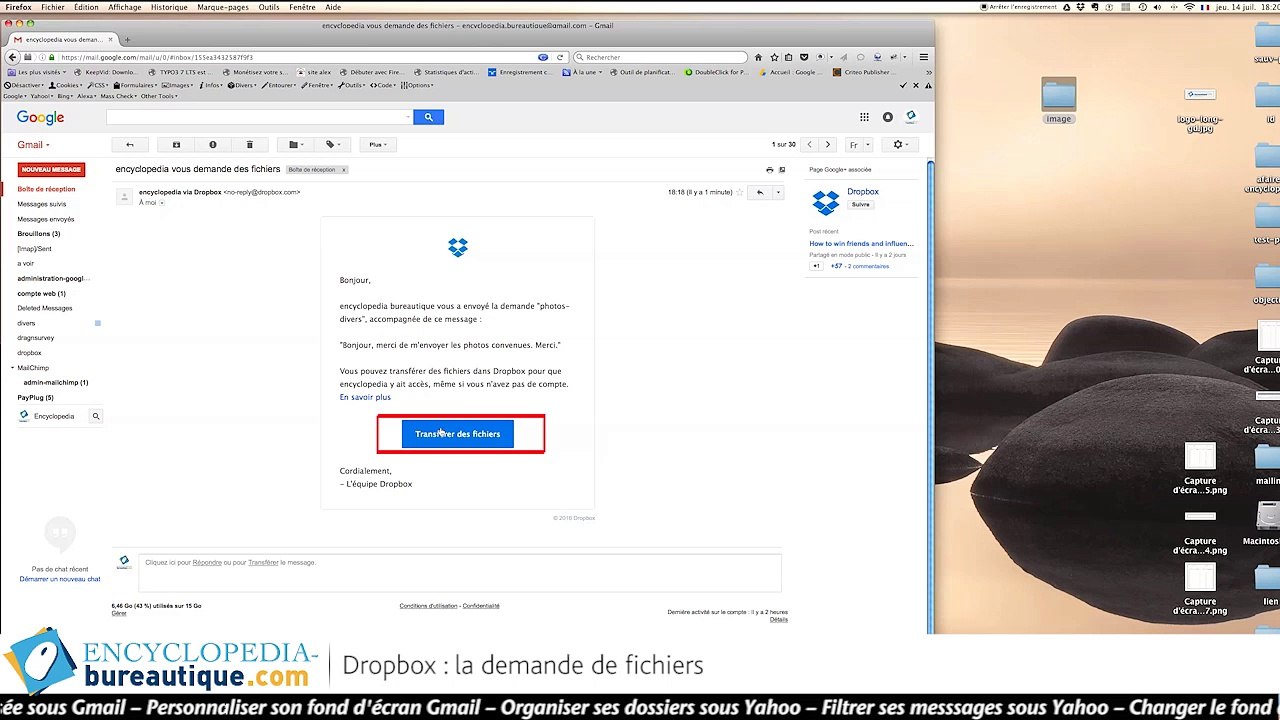This screenshot has height=720, width=1280.
Task: Open the Fichier menu
Action: coord(53,7)
